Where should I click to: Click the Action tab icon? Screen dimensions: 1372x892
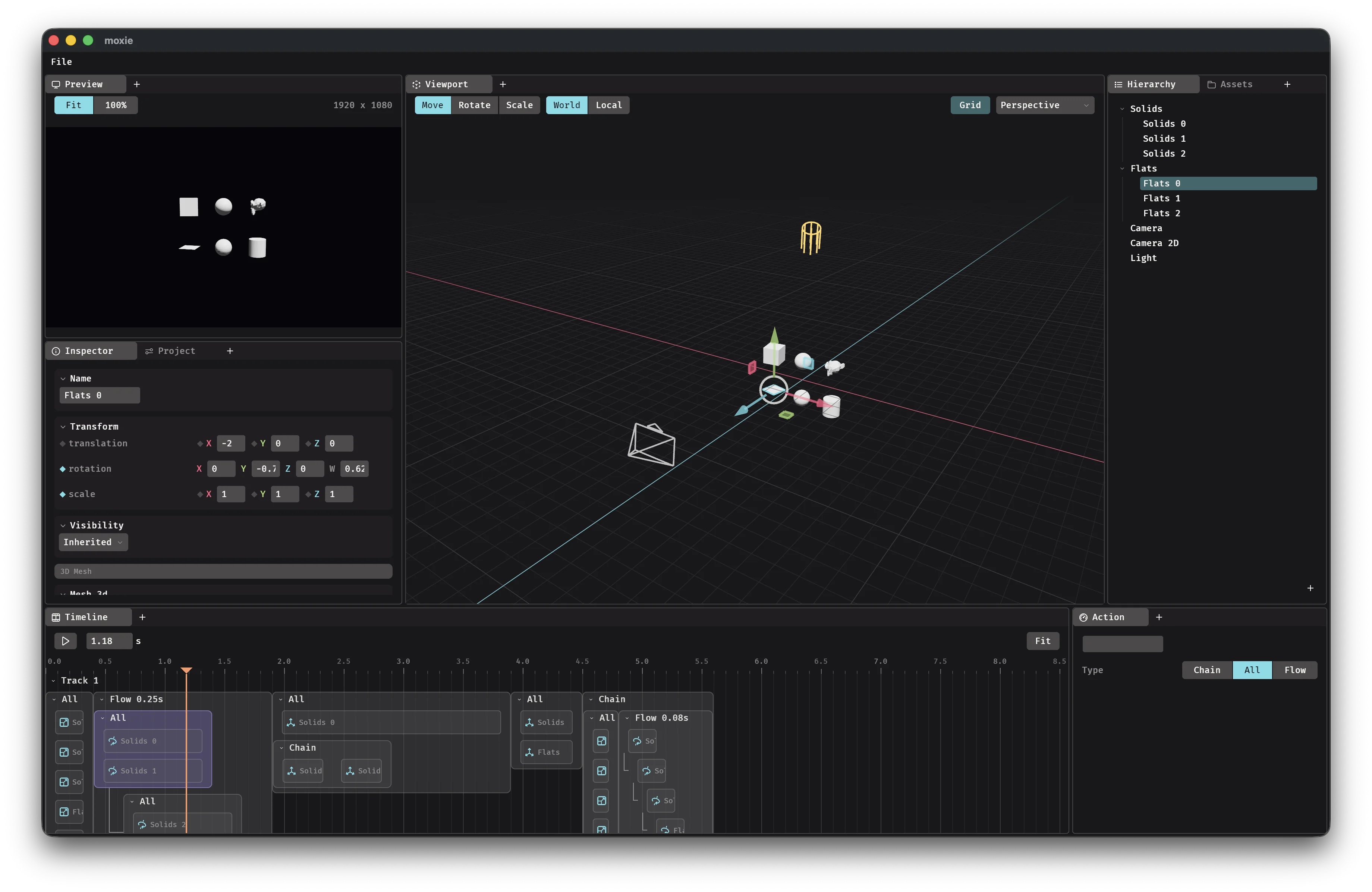(x=1083, y=618)
